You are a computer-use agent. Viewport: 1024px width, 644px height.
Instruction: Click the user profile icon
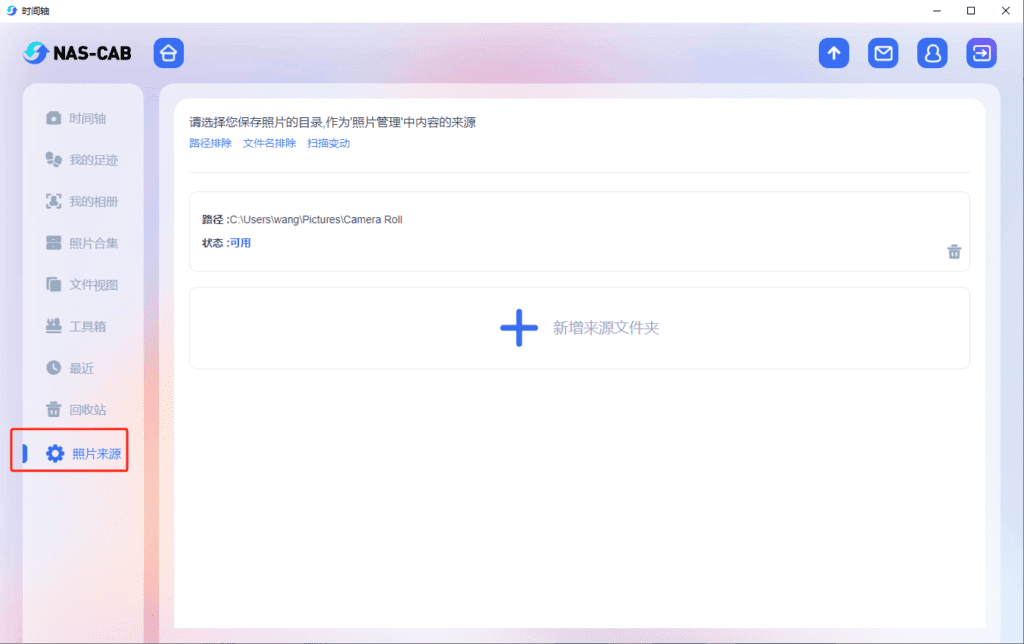[932, 53]
